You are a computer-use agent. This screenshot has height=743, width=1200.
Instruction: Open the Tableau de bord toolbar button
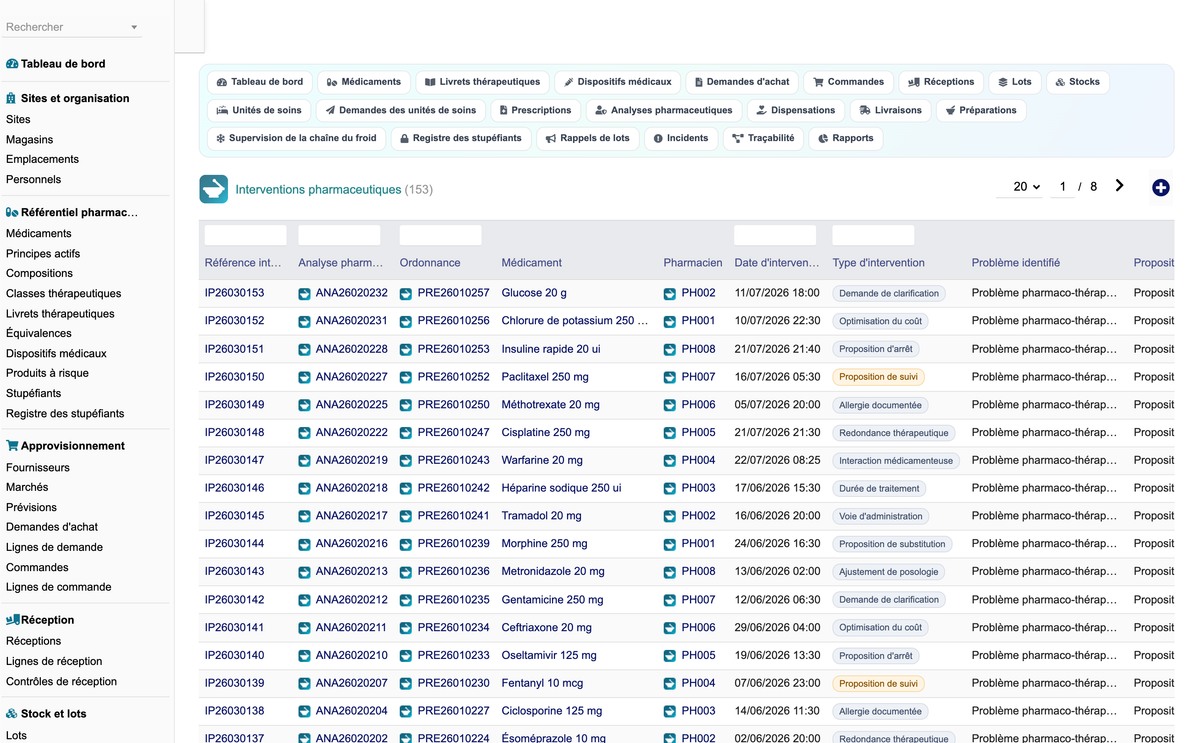pyautogui.click(x=260, y=82)
